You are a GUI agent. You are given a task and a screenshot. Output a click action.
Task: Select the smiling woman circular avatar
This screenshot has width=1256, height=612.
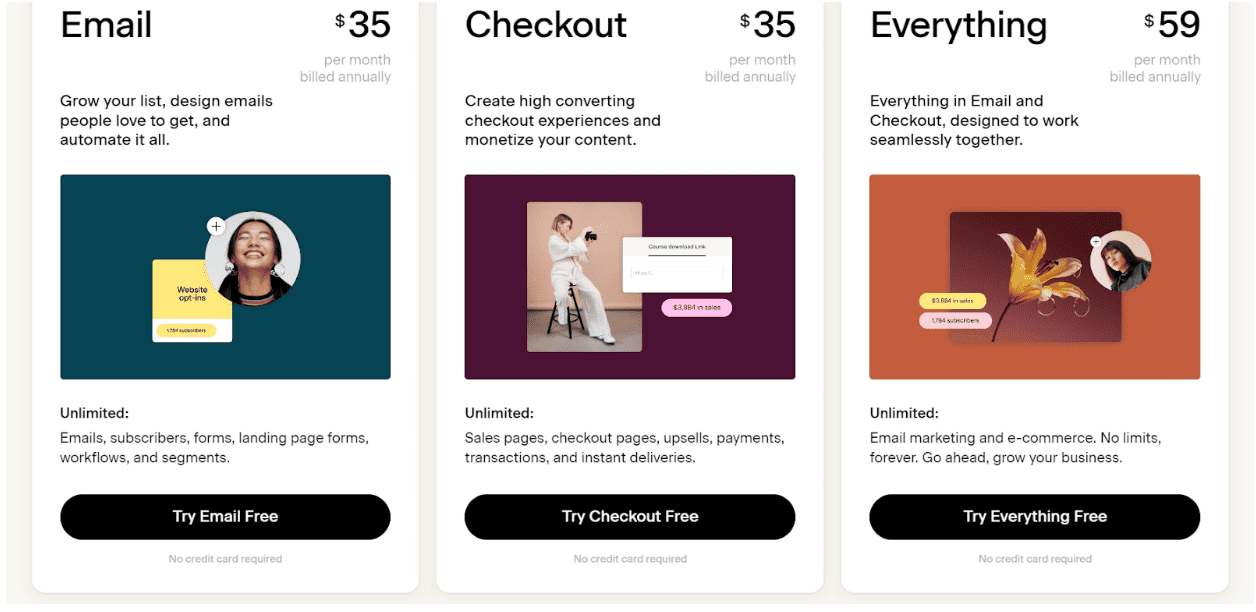coord(253,259)
